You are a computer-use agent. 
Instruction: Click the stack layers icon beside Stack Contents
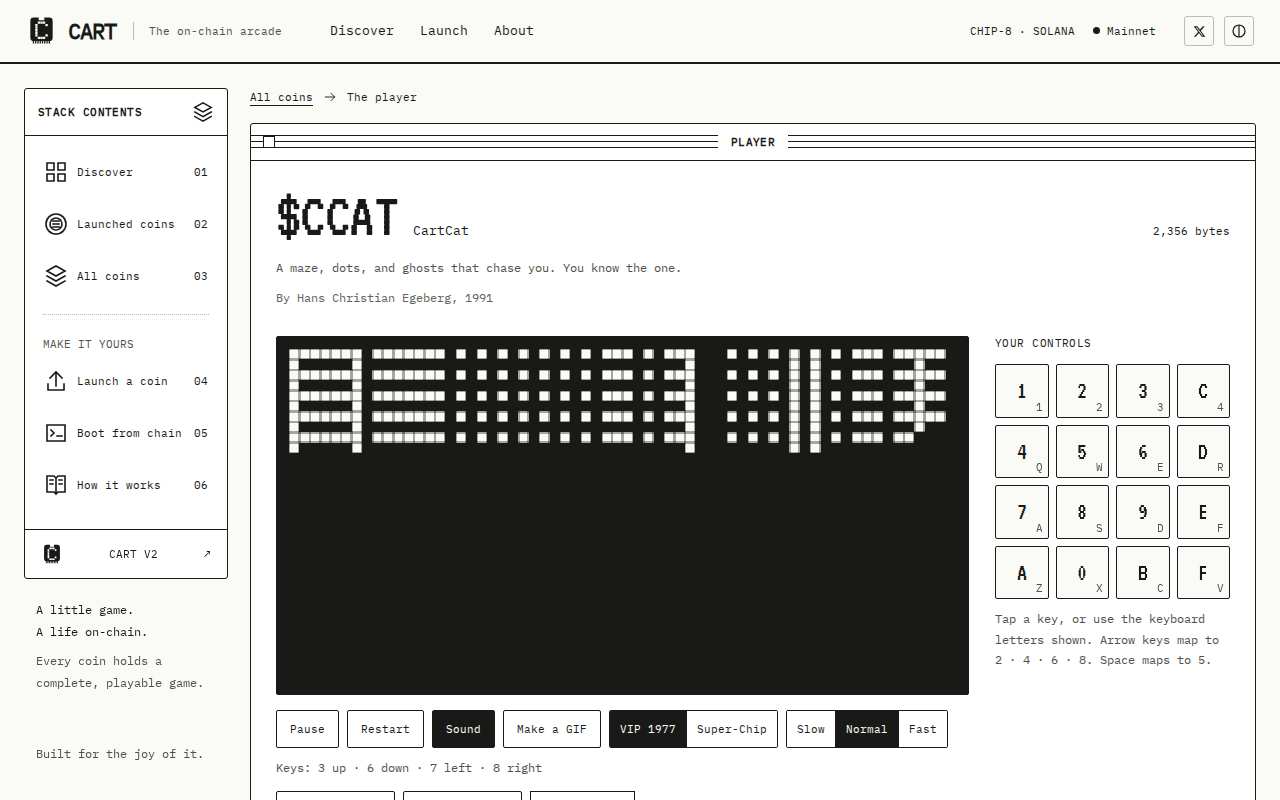pyautogui.click(x=203, y=112)
